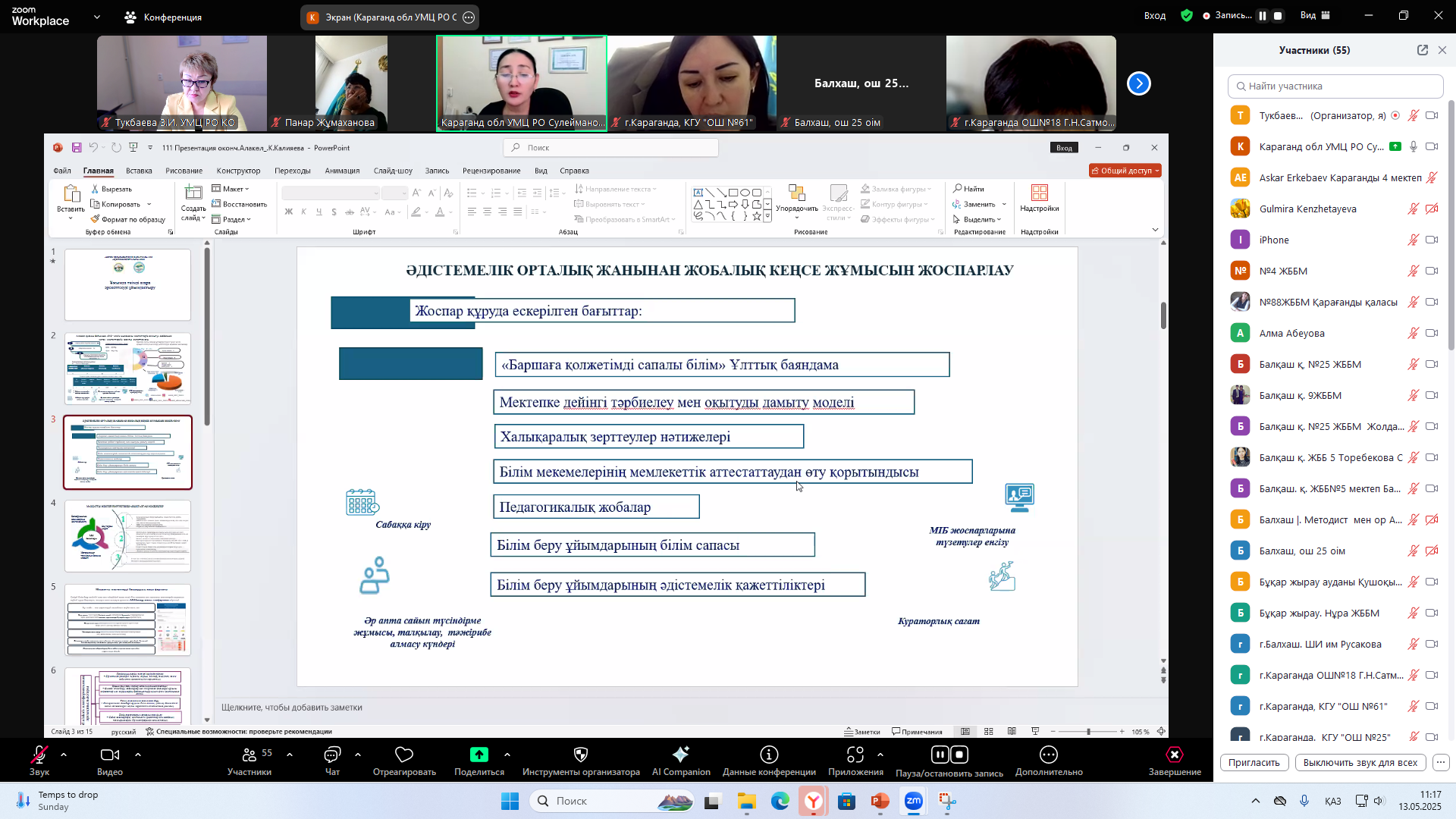Viewport: 1456px width, 819px height.
Task: Select slide 4 thumbnail in panel
Action: [x=127, y=536]
